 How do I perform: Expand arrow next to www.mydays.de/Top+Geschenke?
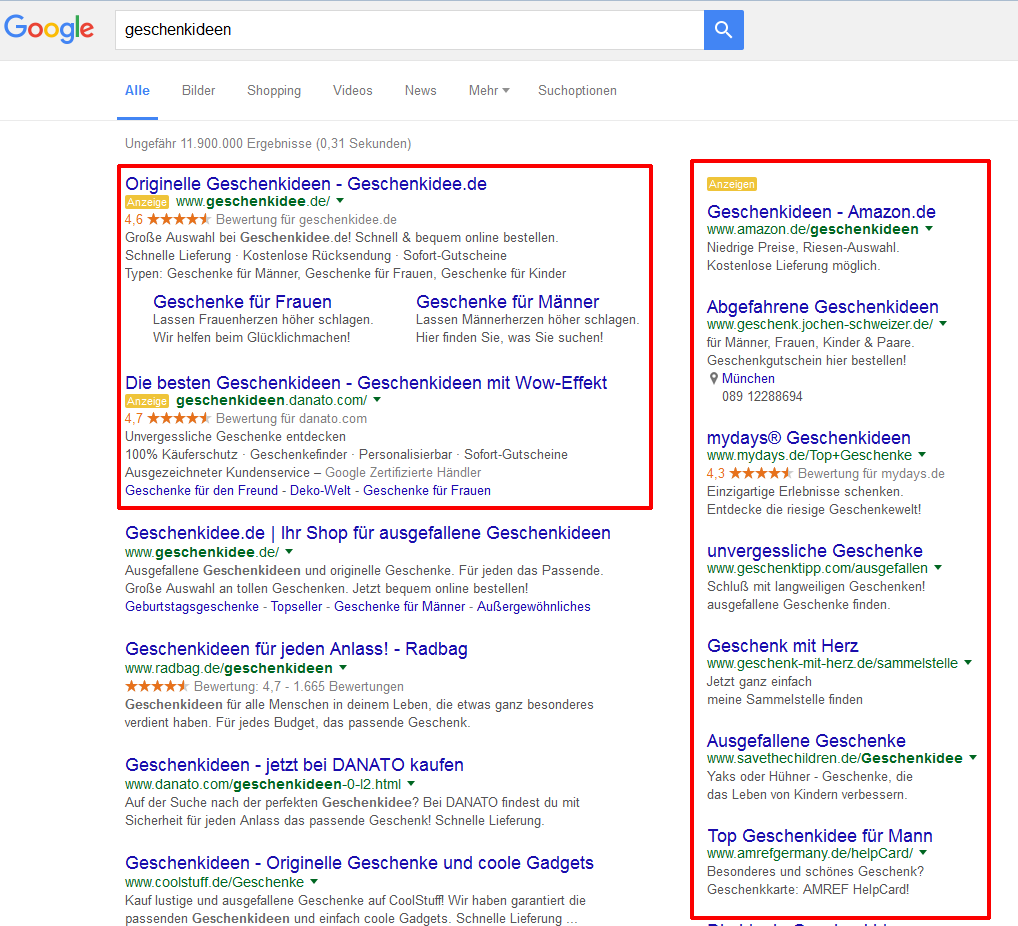[x=923, y=455]
